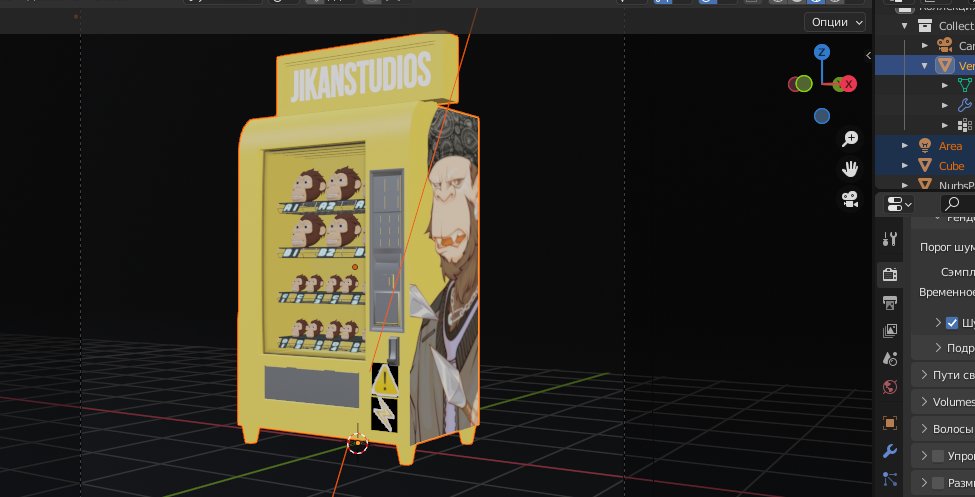
Task: Open the Particles properties tab
Action: click(890, 479)
